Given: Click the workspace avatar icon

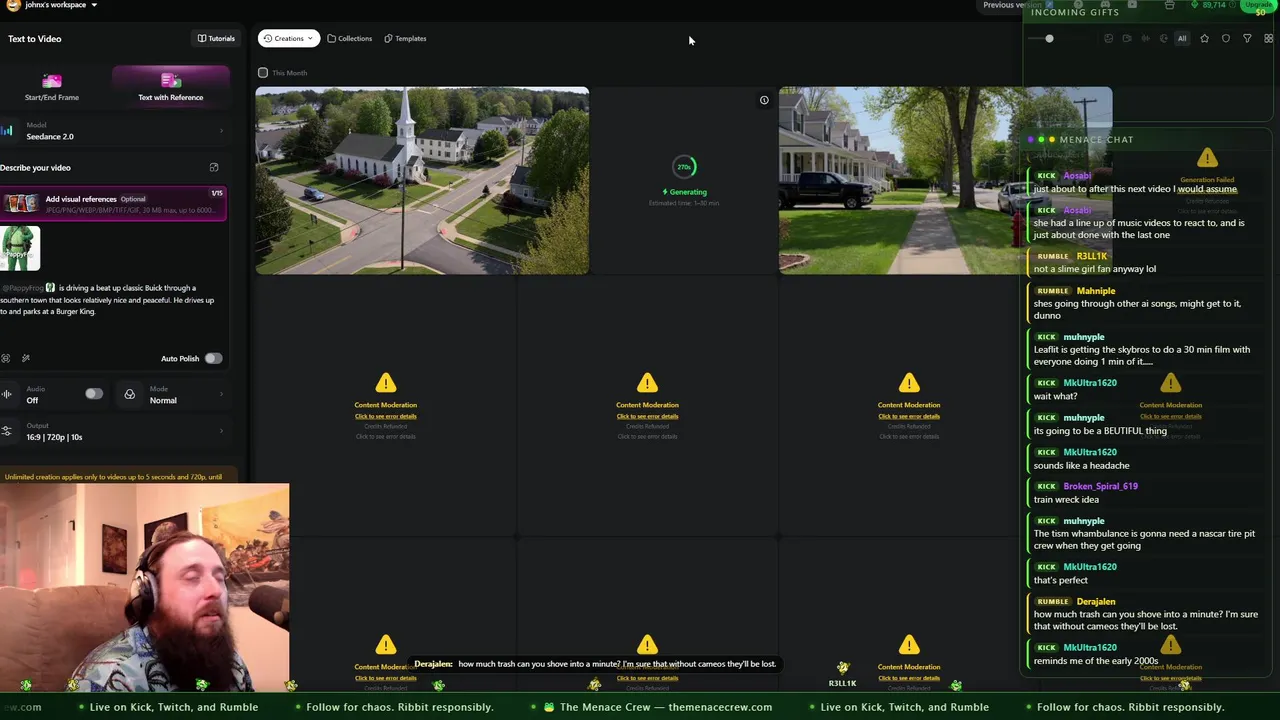Looking at the screenshot, I should (x=13, y=5).
